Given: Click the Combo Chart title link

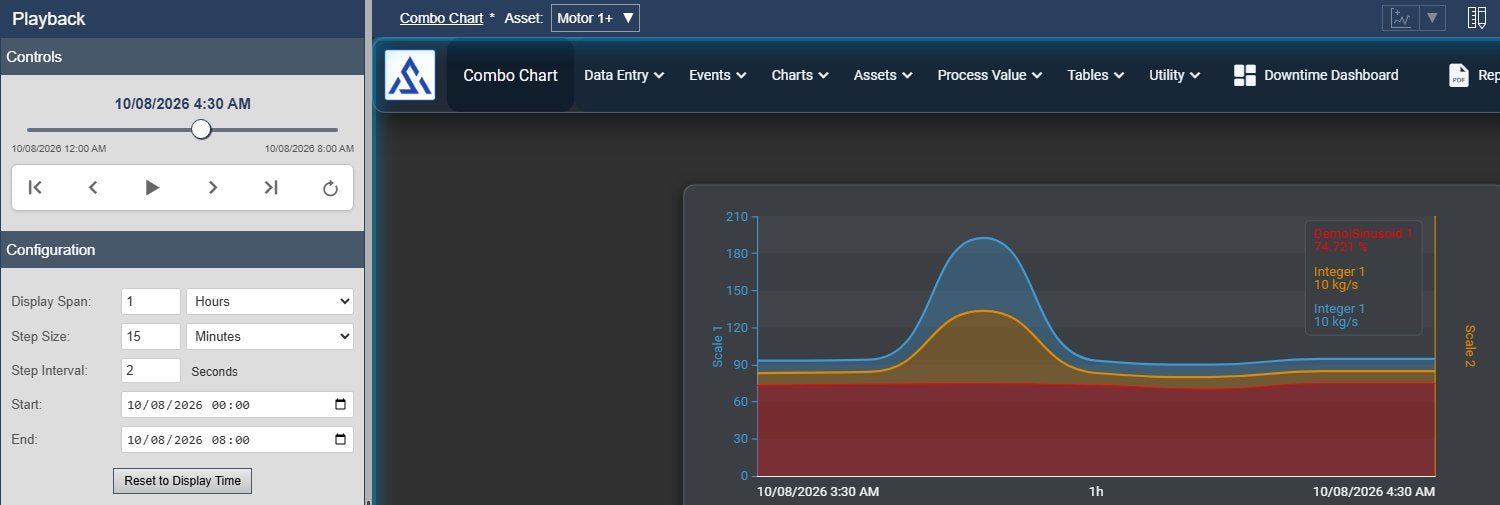Looking at the screenshot, I should [x=441, y=18].
